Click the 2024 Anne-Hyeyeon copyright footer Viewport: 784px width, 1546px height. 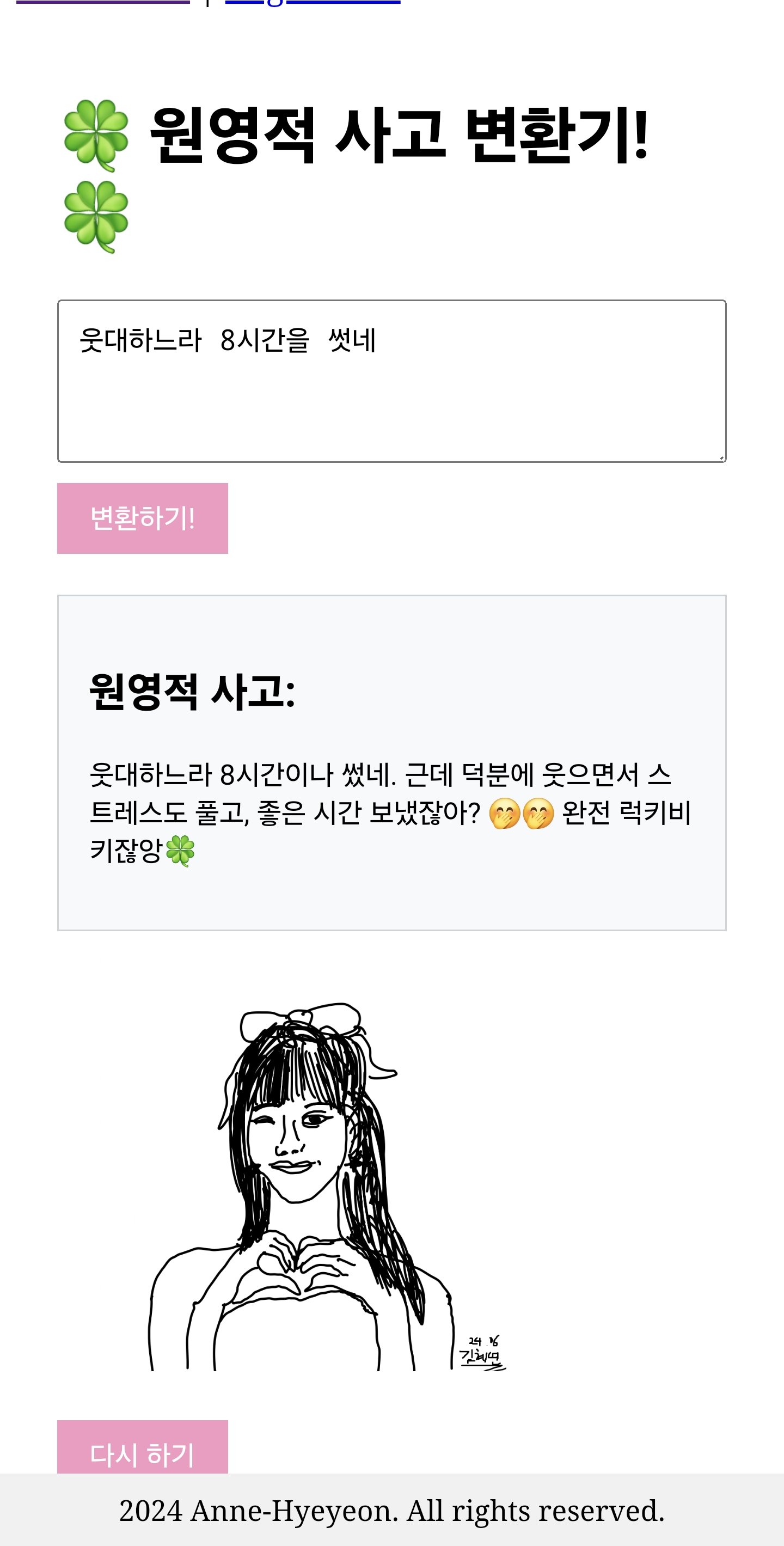tap(391, 1511)
